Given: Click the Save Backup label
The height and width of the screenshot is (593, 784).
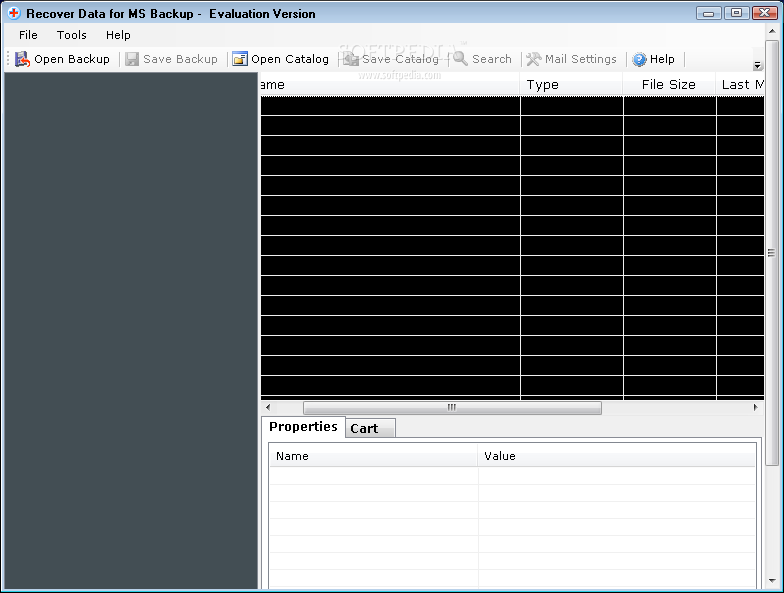Looking at the screenshot, I should coord(180,59).
